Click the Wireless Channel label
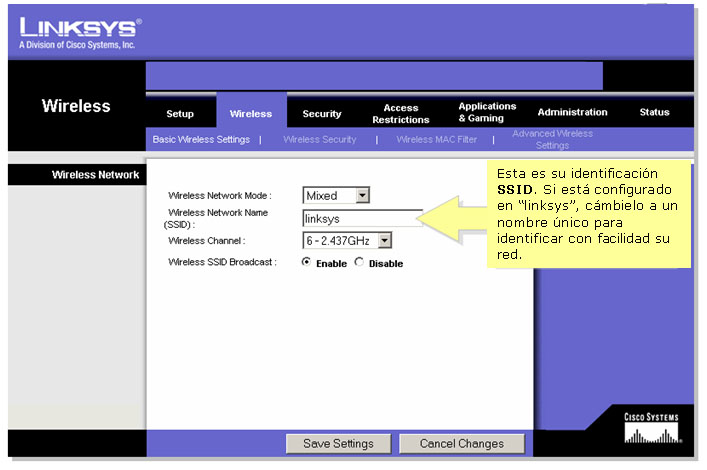Viewport: 707px width, 470px height. (x=207, y=241)
